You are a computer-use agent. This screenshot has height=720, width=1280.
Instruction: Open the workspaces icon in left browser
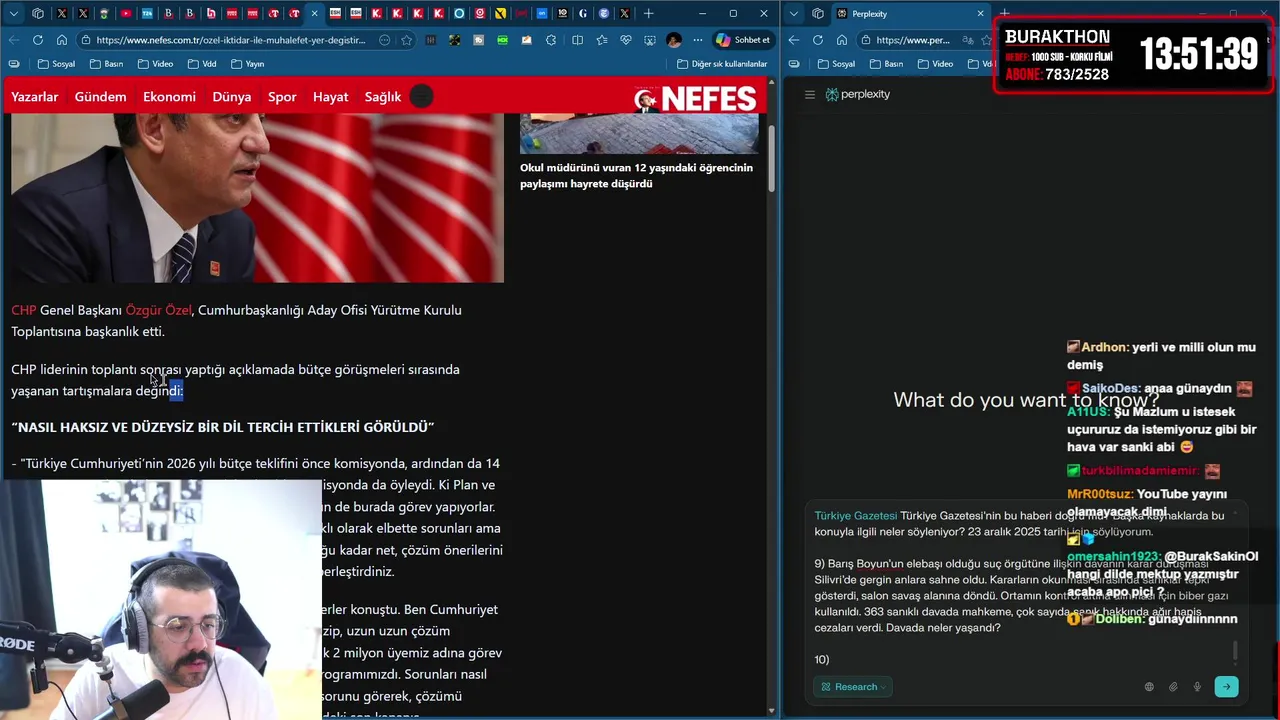(x=38, y=14)
